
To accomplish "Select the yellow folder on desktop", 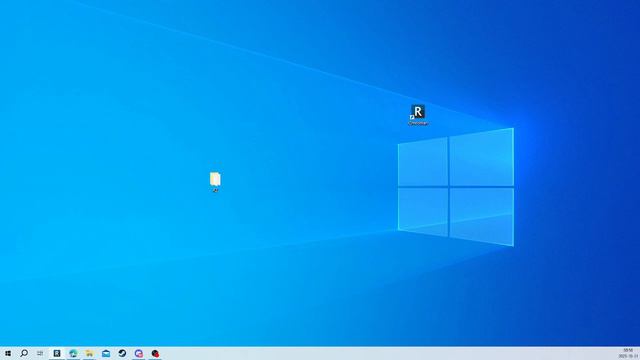I will tap(215, 182).
